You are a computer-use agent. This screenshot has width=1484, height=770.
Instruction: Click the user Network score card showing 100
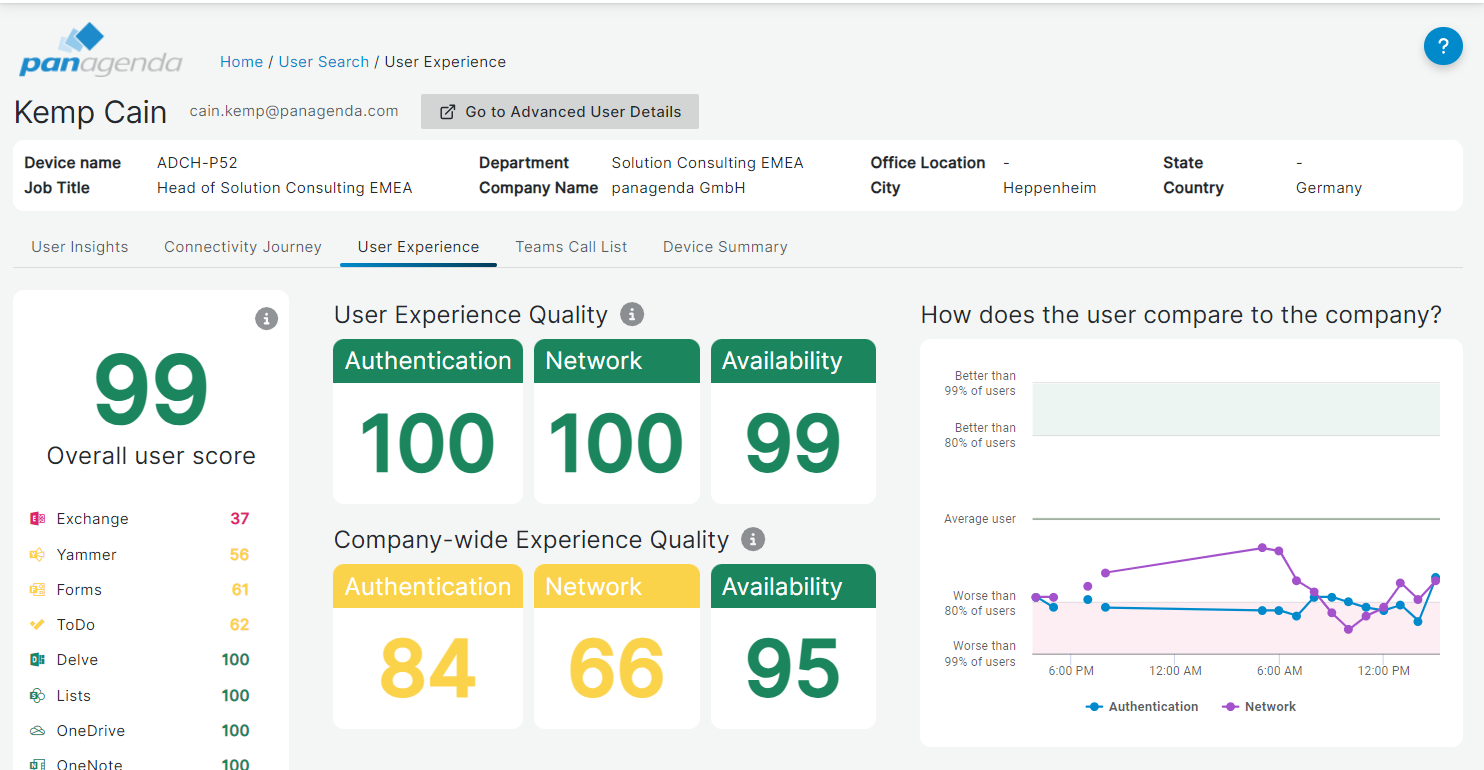[617, 421]
